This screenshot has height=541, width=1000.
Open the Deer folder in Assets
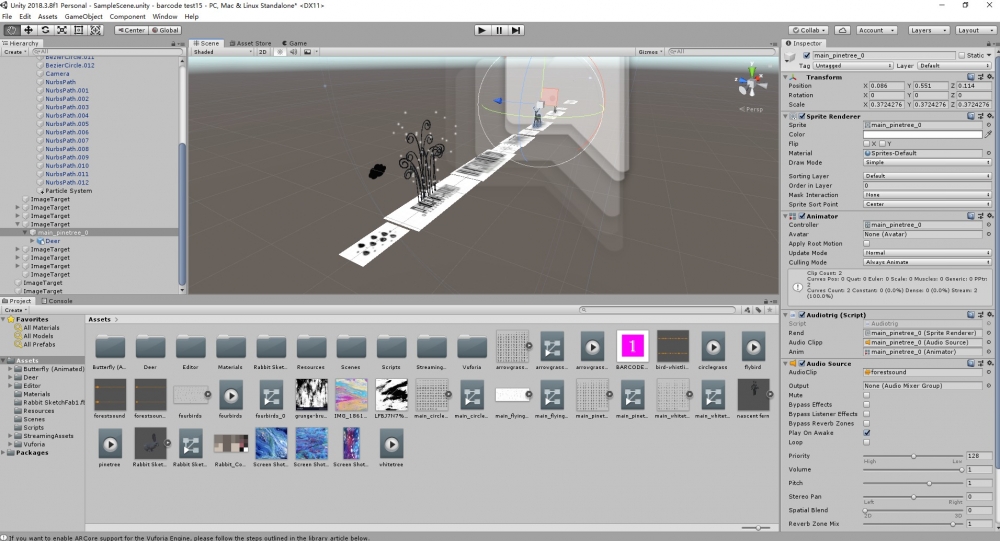[151, 348]
